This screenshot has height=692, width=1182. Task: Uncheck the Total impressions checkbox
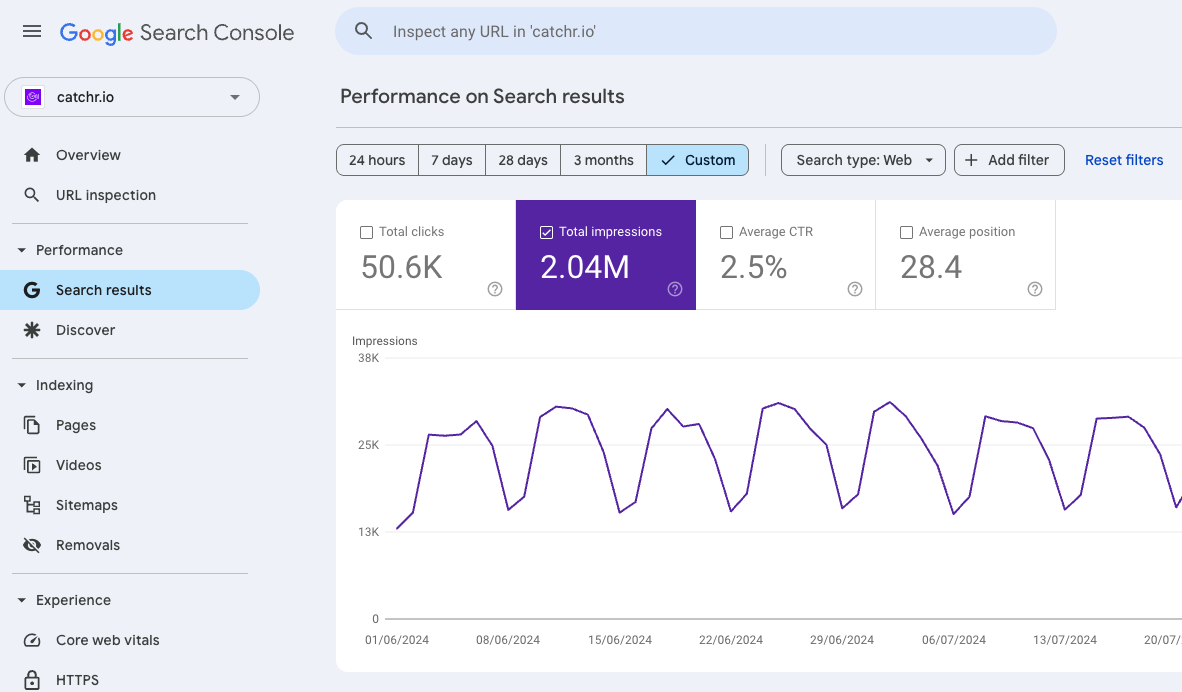[x=547, y=232]
